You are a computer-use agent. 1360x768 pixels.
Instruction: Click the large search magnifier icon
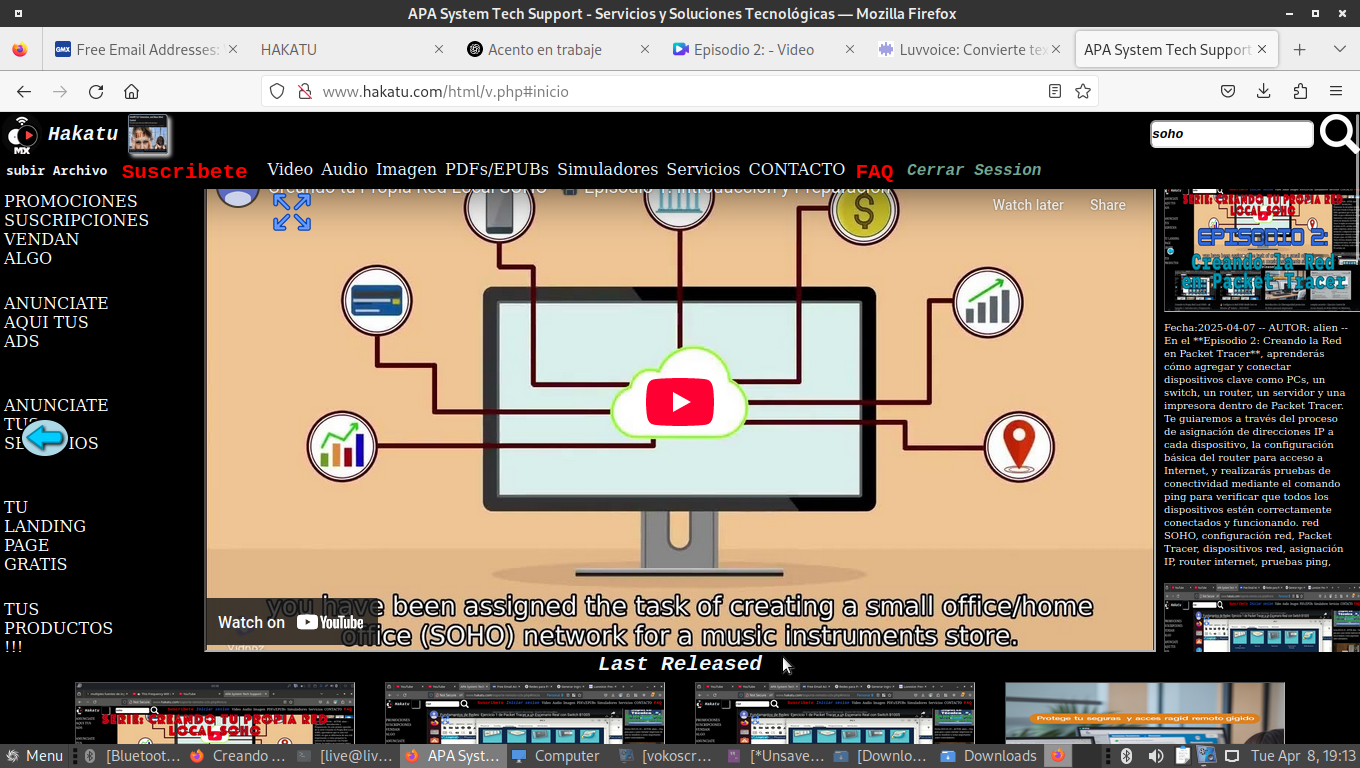[1338, 134]
